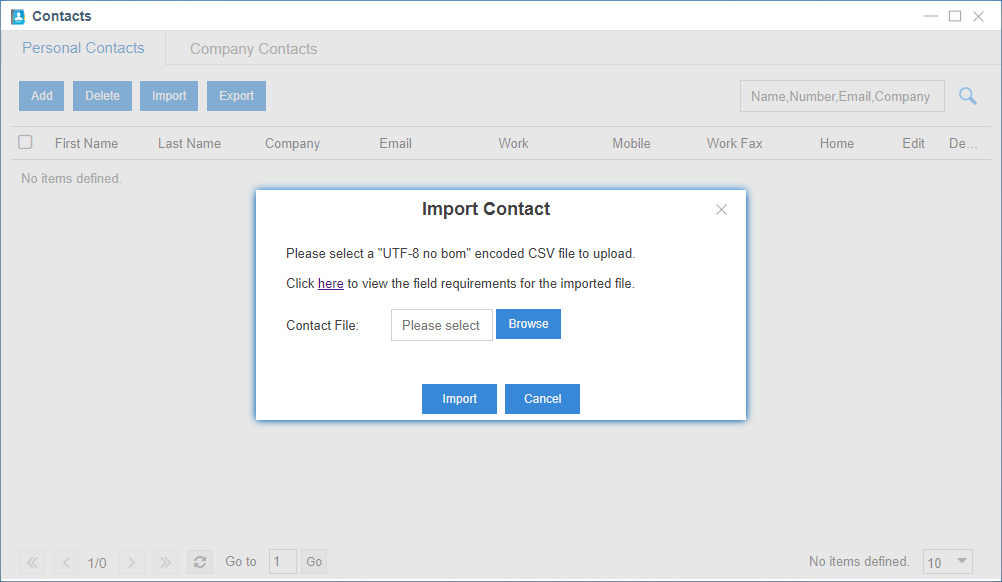The height and width of the screenshot is (582, 1002).
Task: Click inside the Go to page input
Action: 282,561
